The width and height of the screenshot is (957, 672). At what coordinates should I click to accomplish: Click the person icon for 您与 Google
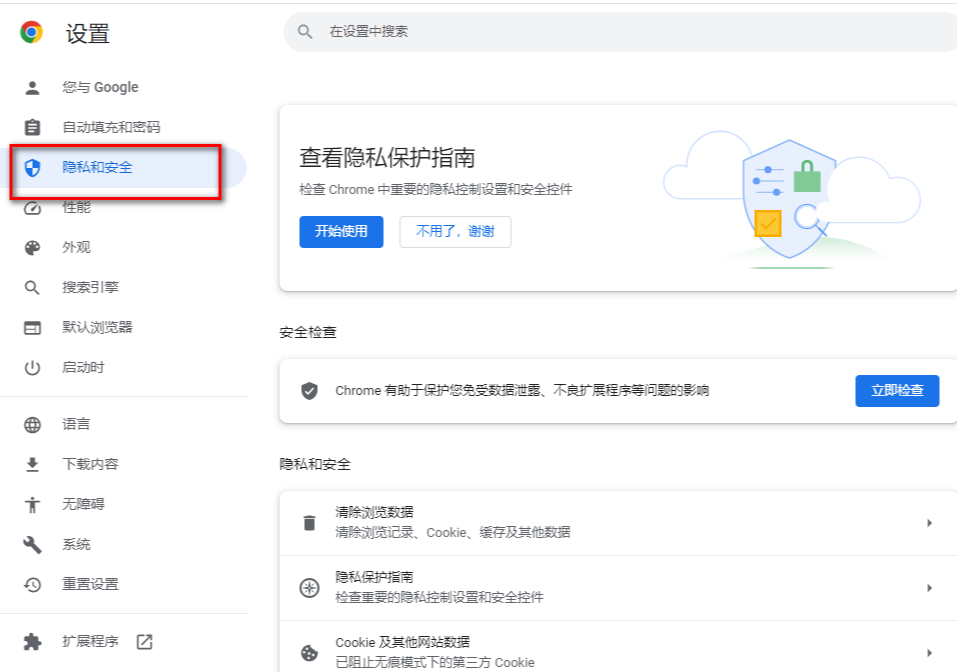[32, 88]
